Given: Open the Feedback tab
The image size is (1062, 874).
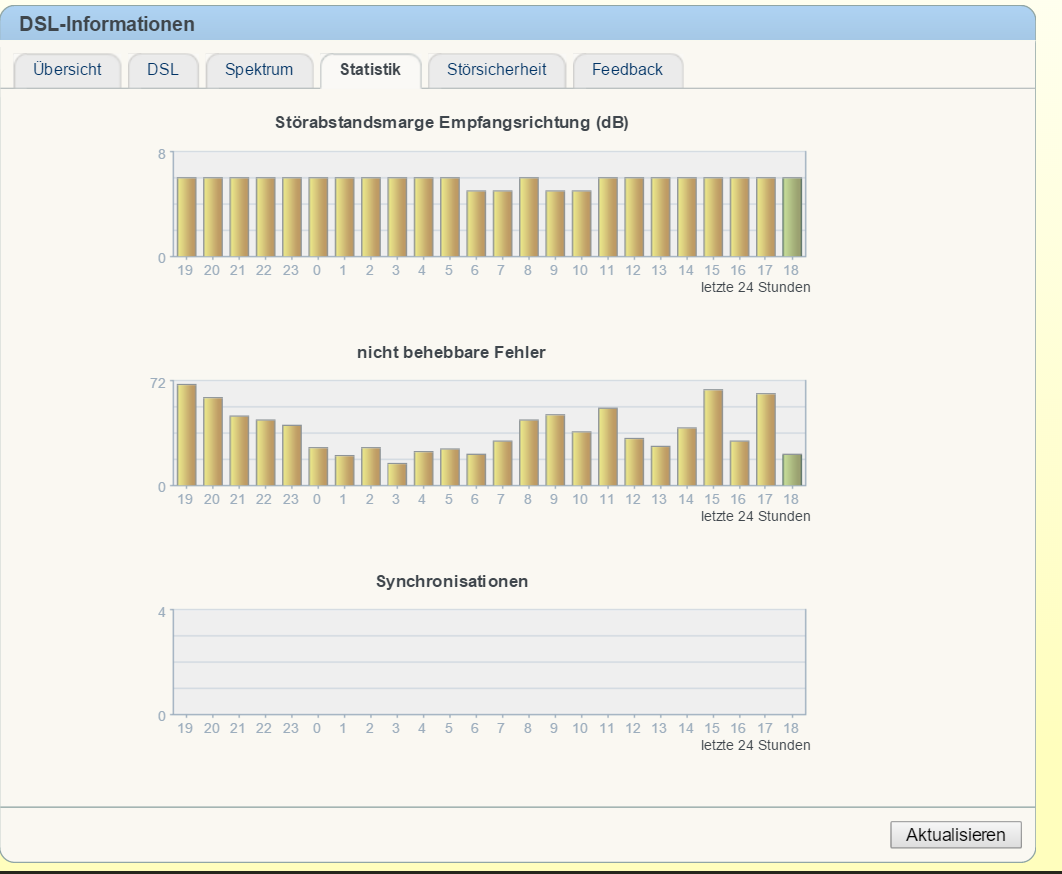Looking at the screenshot, I should pyautogui.click(x=627, y=70).
